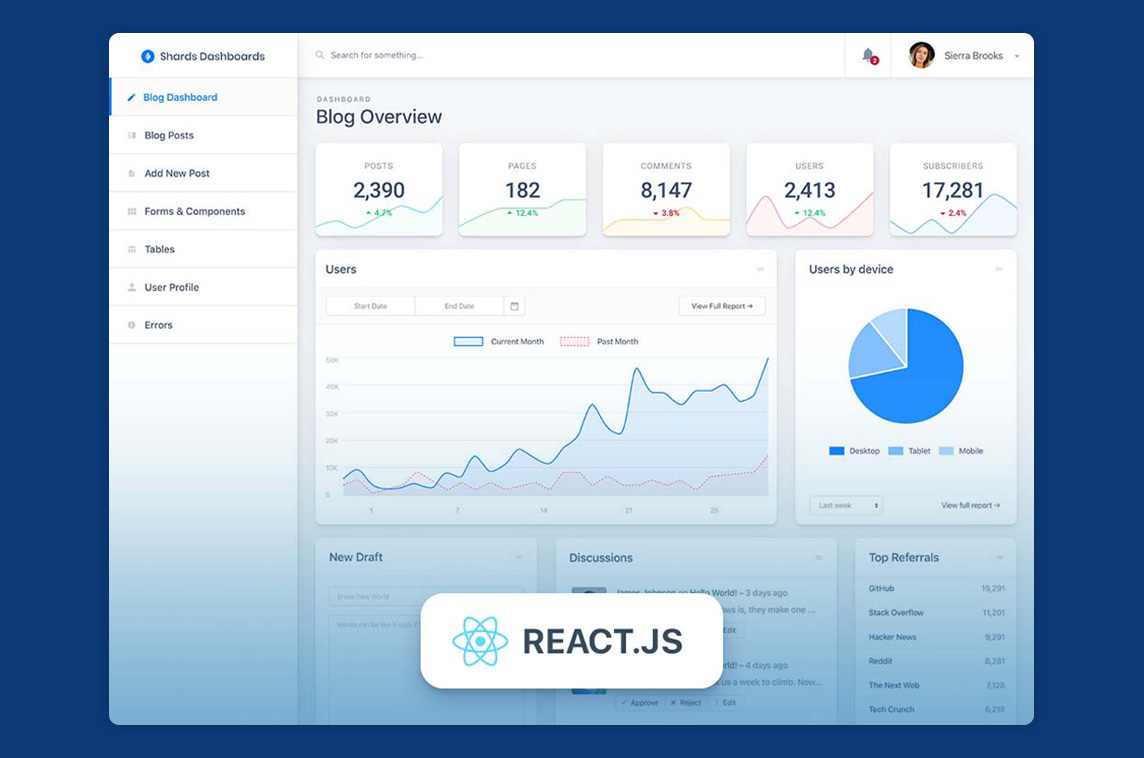Toggle the Desktop legend item
This screenshot has width=1144, height=758.
pos(854,451)
